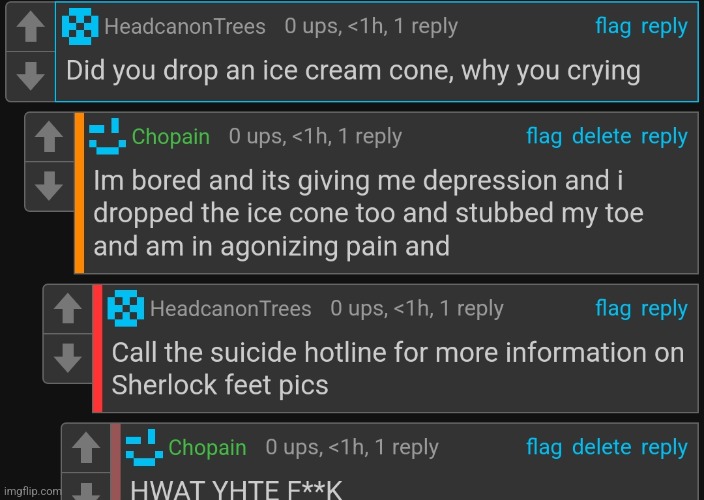Screen dimensions: 704x500
Task: Upvote Chopain's HWAT YHTE comment
Action: click(86, 447)
